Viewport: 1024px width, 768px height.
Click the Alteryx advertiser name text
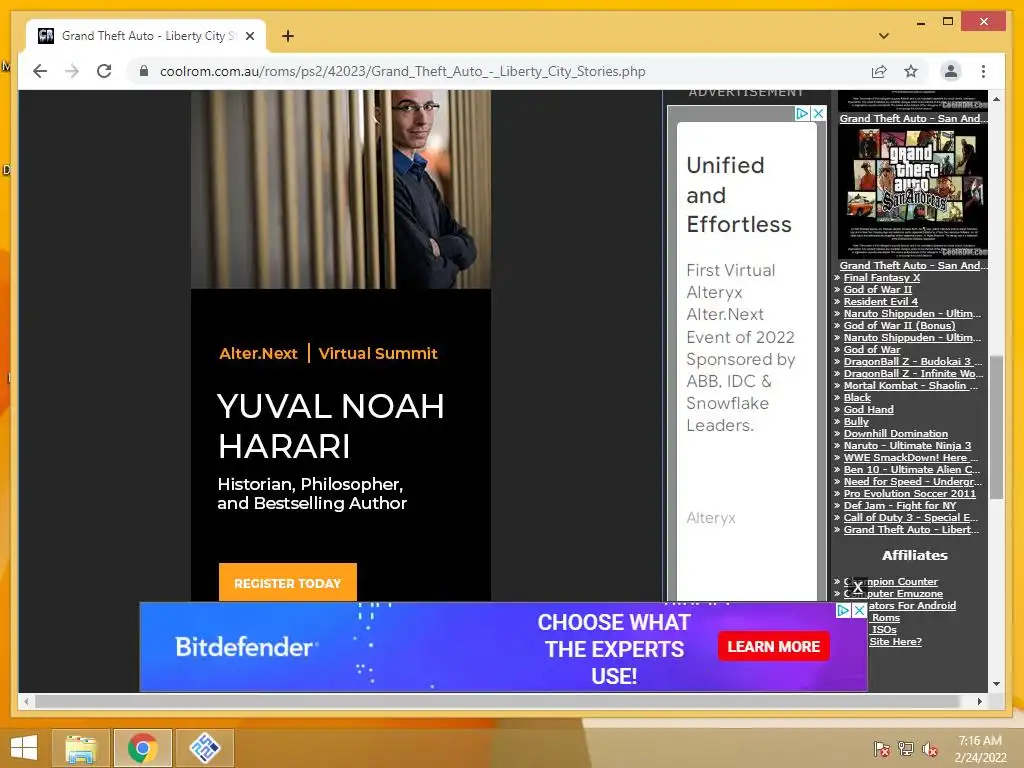pyautogui.click(x=711, y=518)
